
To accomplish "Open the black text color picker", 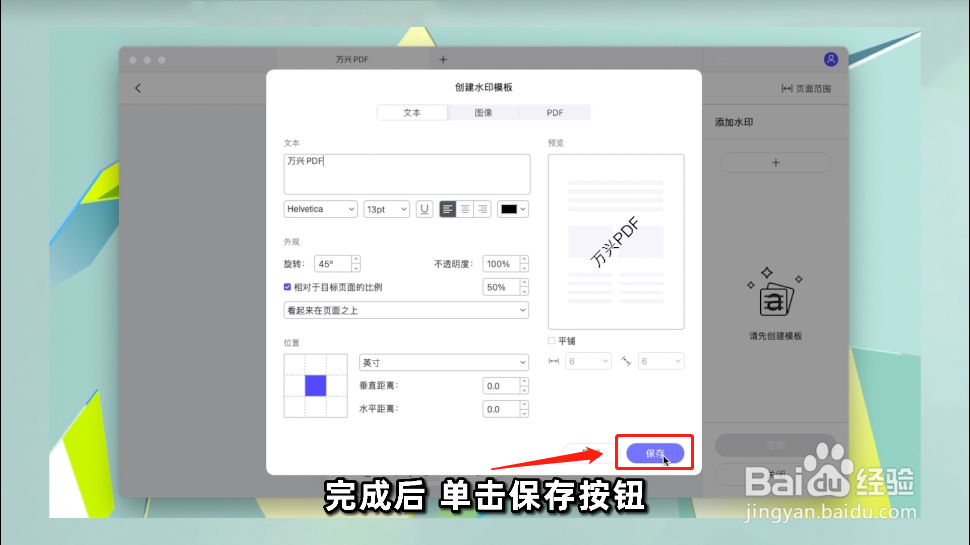I will tap(513, 209).
